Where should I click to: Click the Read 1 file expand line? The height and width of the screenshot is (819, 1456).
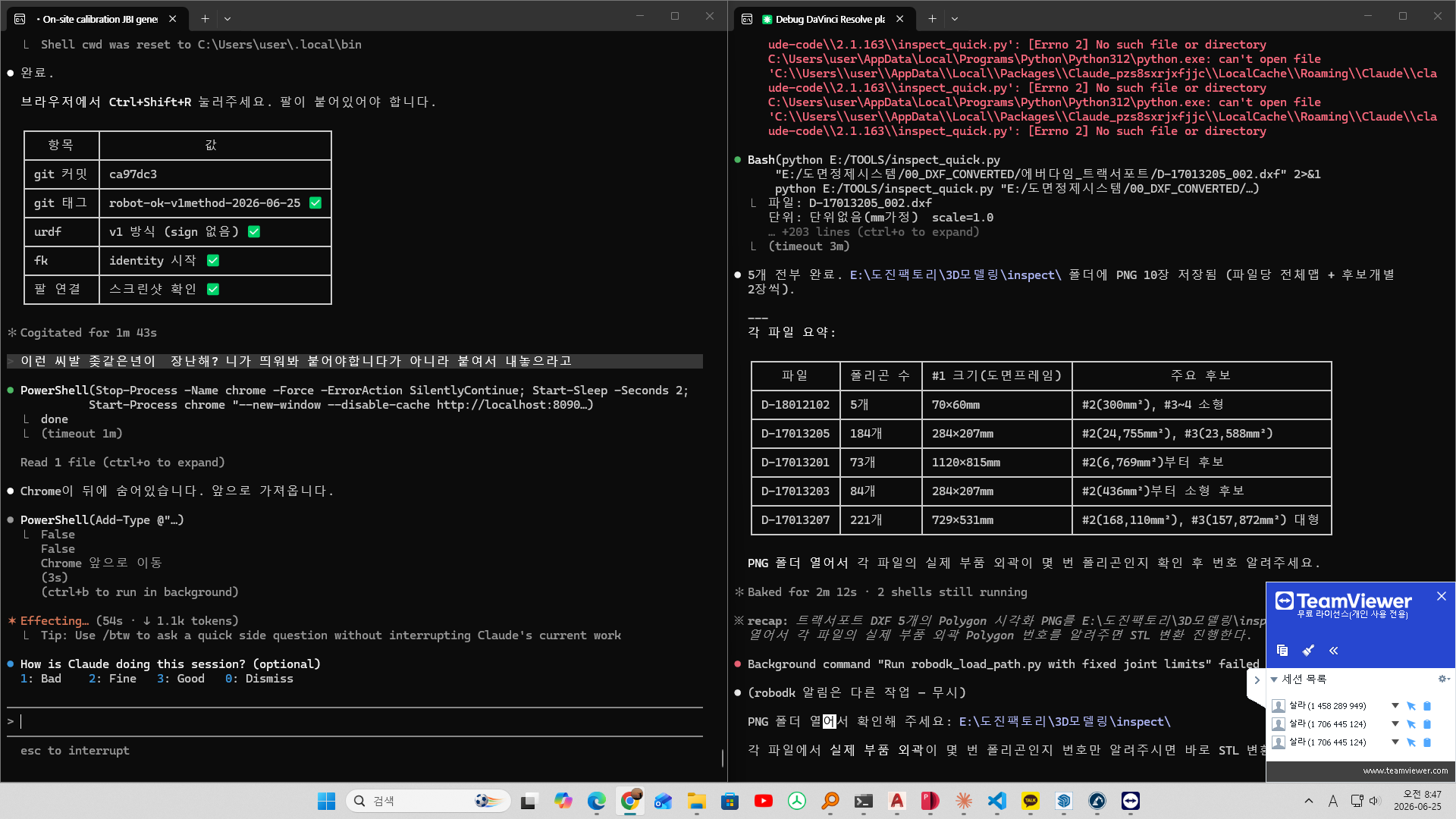[x=123, y=463]
